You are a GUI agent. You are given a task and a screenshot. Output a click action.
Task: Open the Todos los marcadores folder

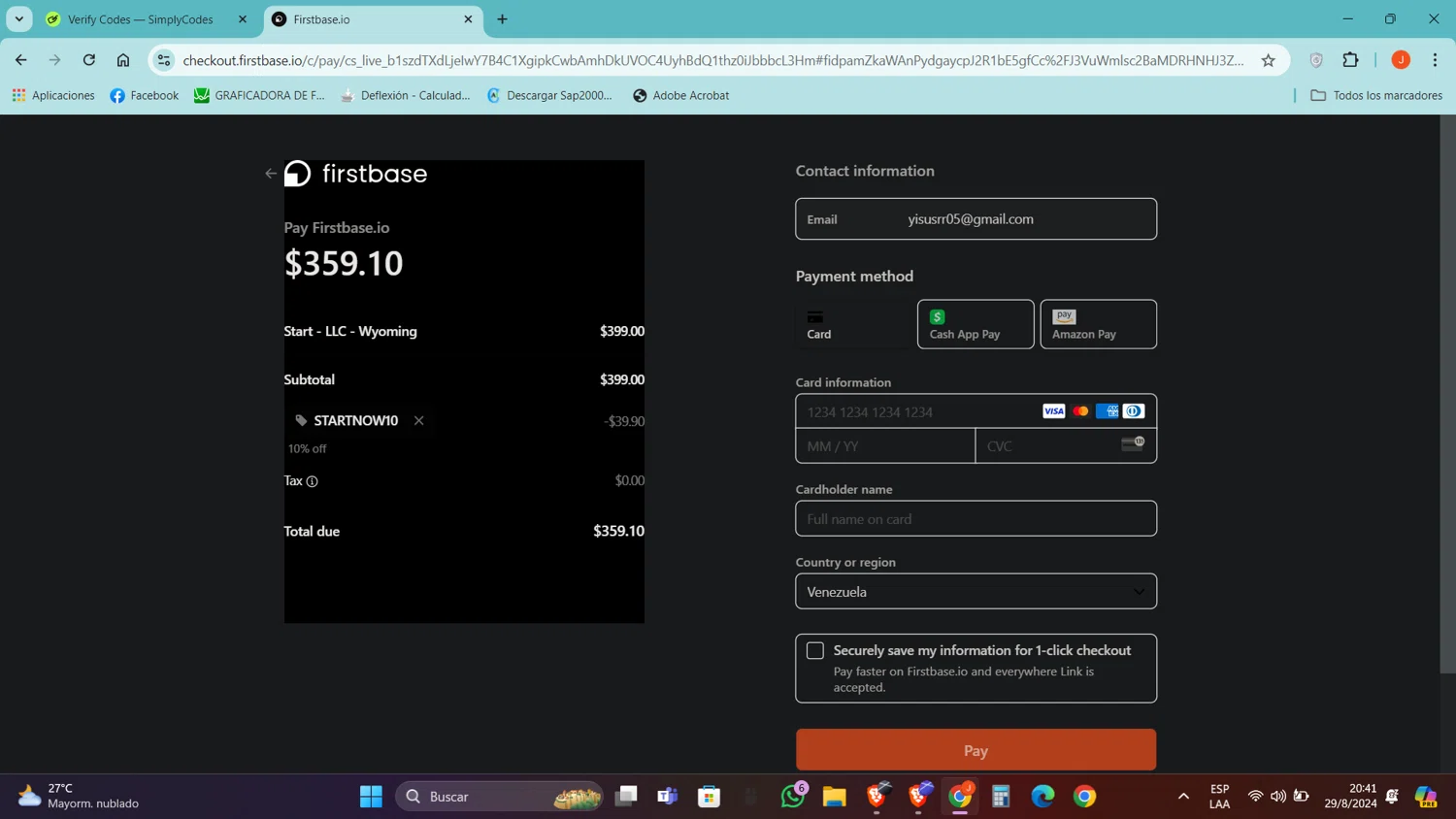tap(1375, 95)
